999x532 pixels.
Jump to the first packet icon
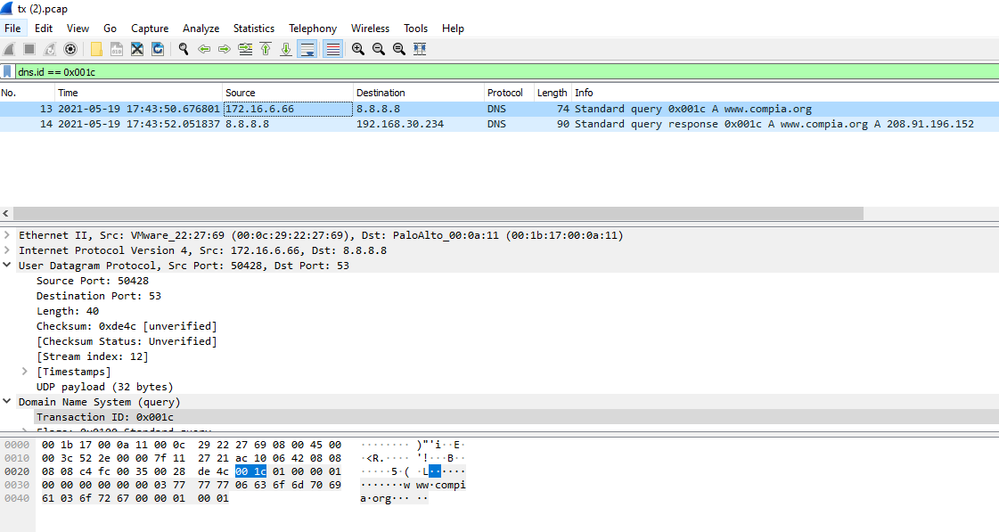(266, 49)
